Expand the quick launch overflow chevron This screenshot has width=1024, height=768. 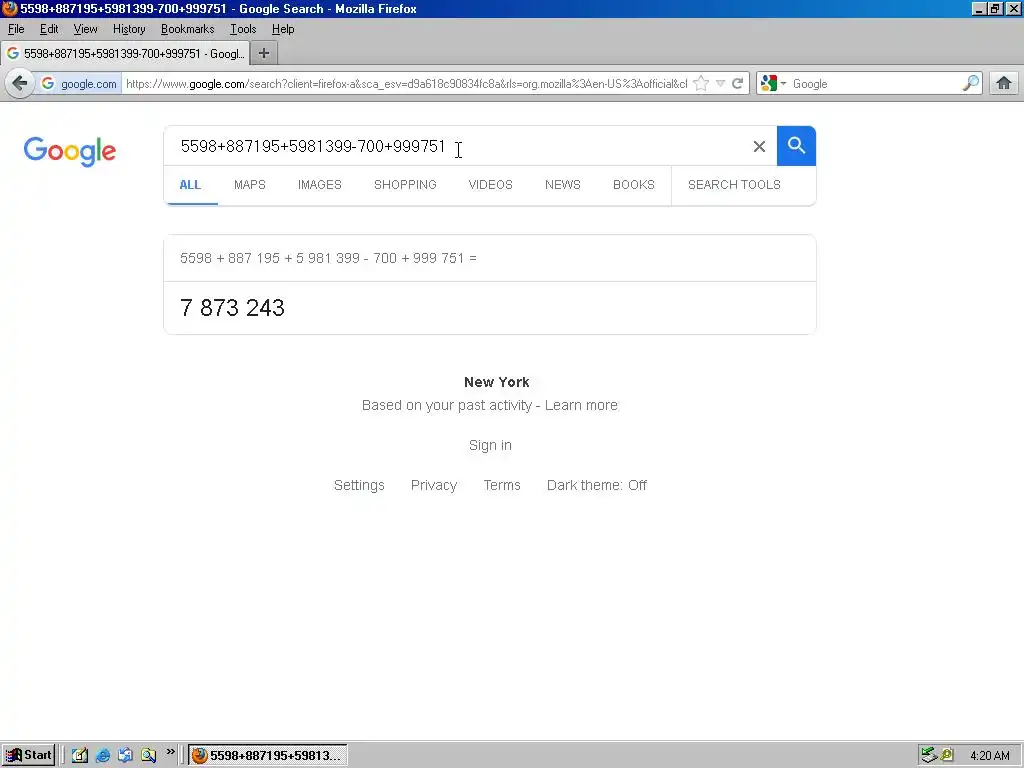coord(170,752)
